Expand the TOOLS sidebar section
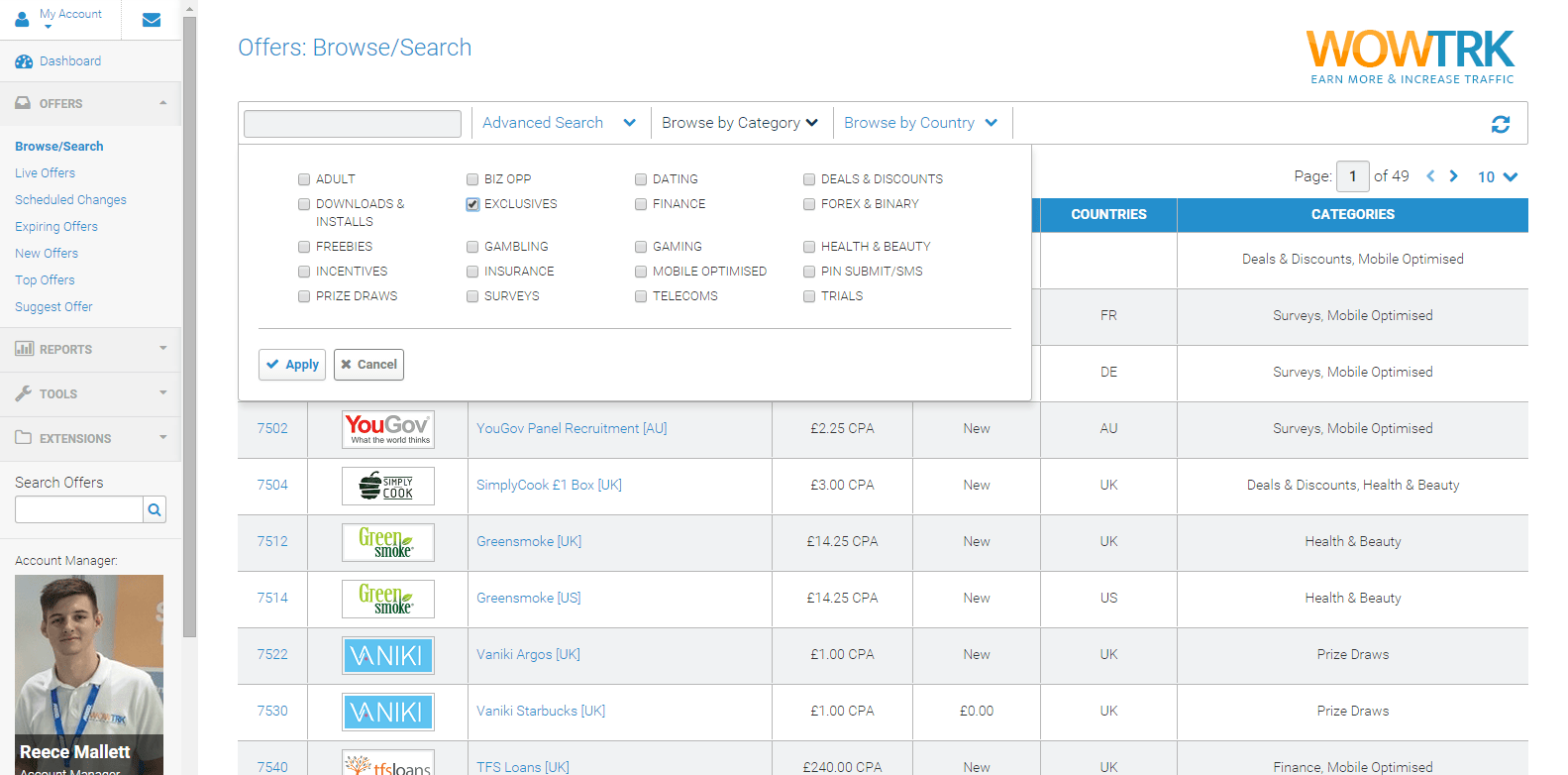1568x775 pixels. pos(90,393)
